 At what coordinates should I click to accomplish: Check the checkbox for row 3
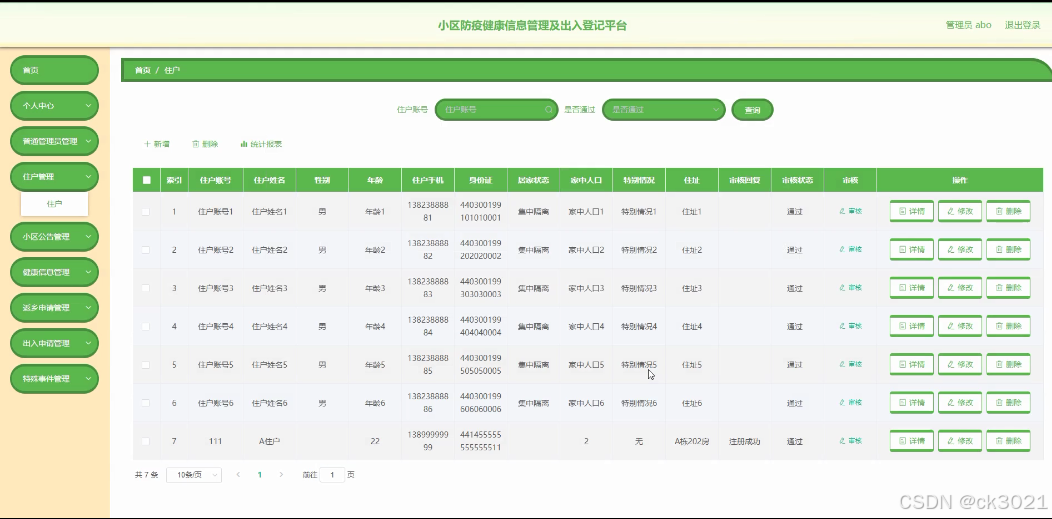click(x=146, y=288)
